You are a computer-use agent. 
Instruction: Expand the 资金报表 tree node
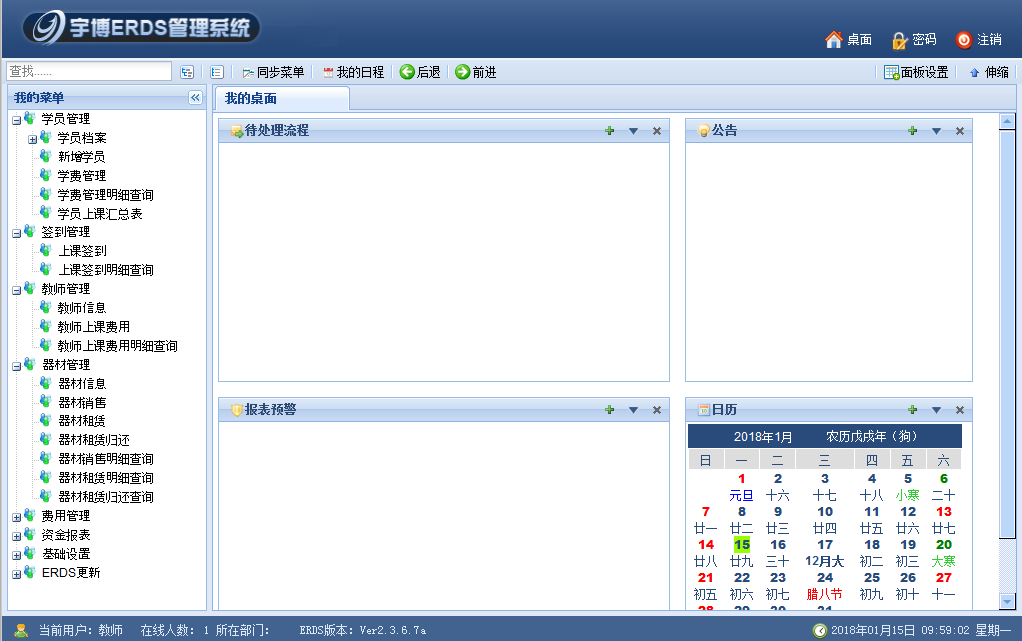(x=16, y=537)
